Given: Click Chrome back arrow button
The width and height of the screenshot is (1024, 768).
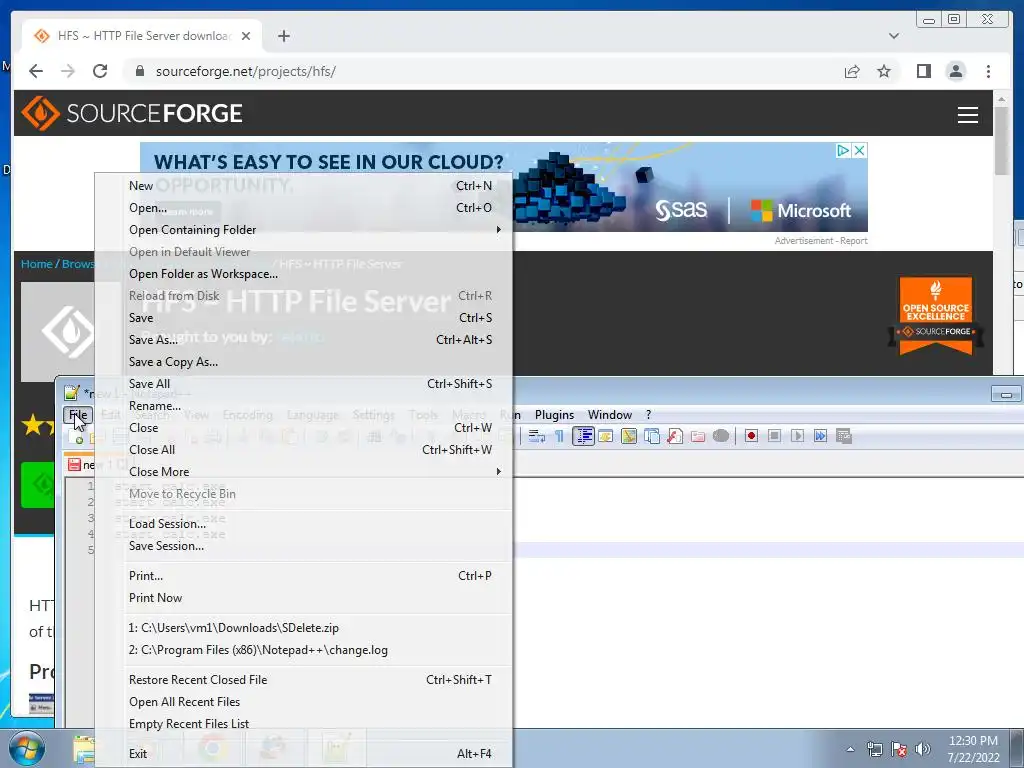Looking at the screenshot, I should (x=36, y=71).
